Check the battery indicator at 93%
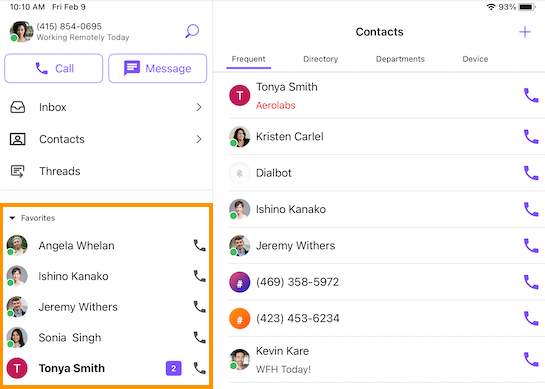 (x=527, y=7)
